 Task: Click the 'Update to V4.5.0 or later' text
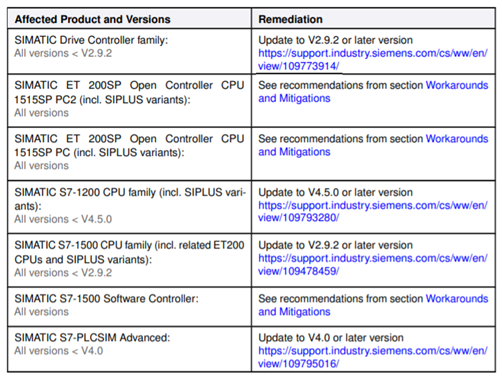[x=336, y=192]
